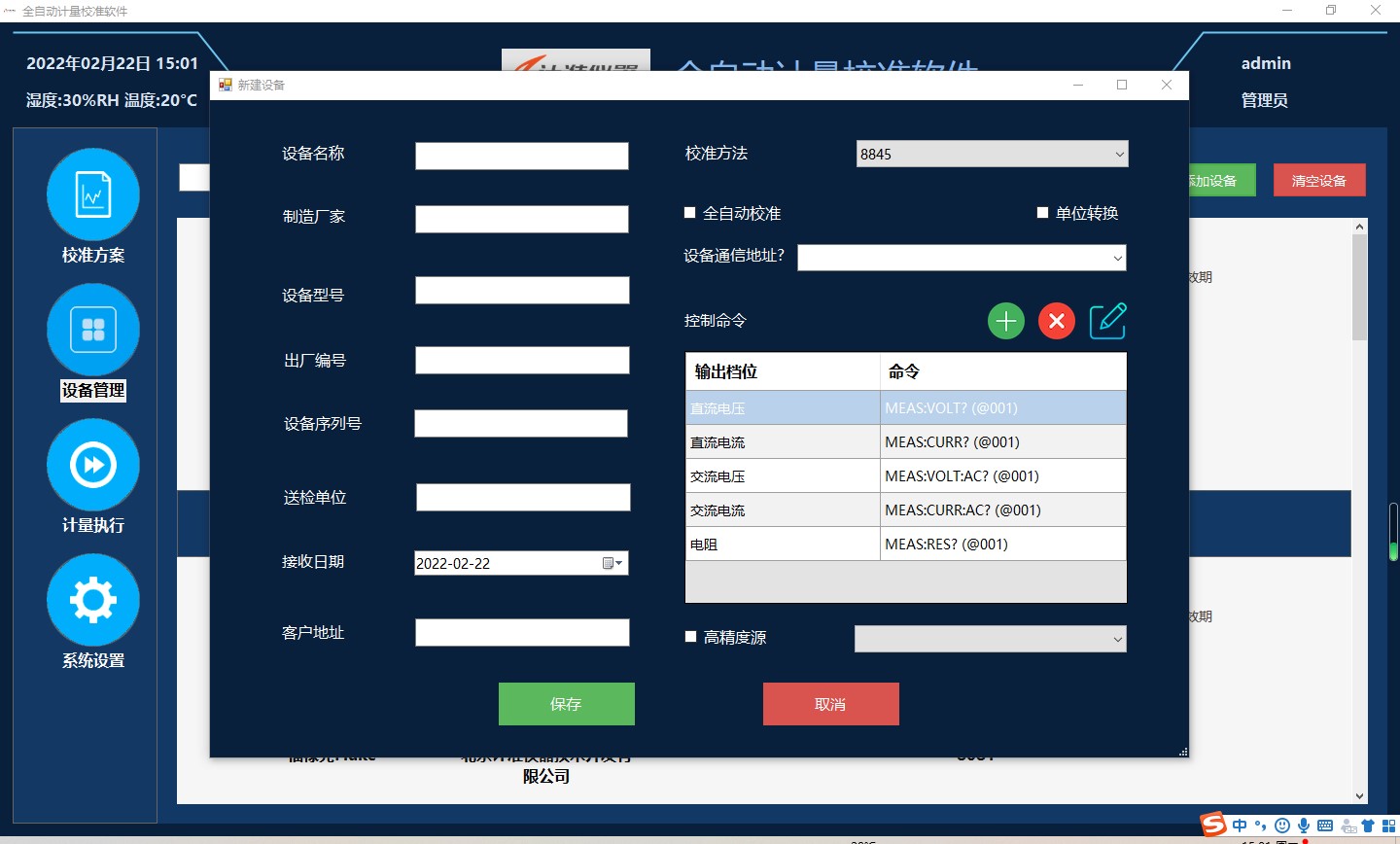This screenshot has width=1400, height=844.
Task: Click the green add control command icon
Action: 1006,321
